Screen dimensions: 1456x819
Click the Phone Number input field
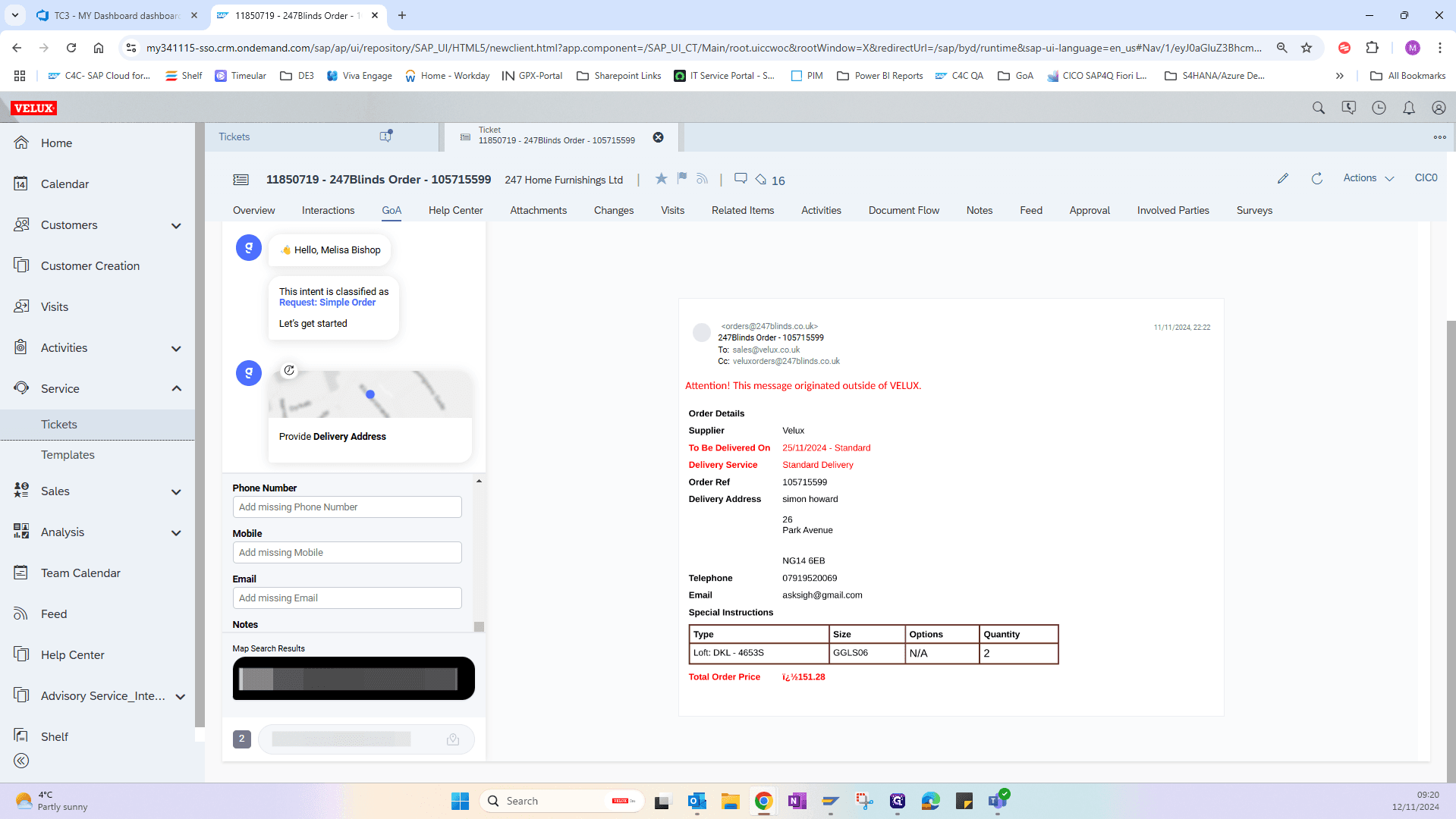pyautogui.click(x=347, y=507)
